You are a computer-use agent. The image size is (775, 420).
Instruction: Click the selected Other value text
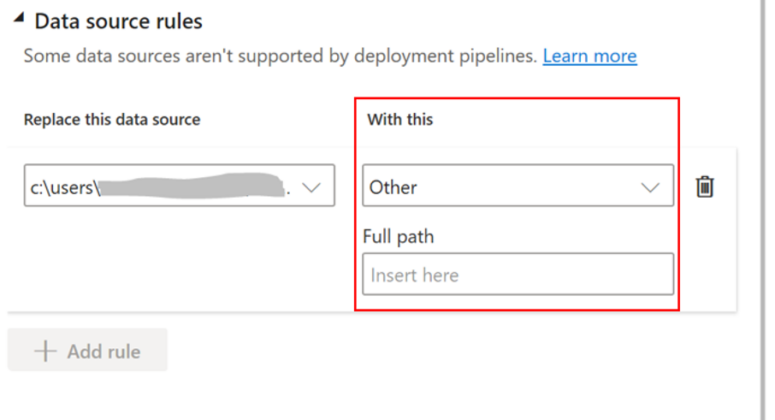tap(393, 187)
